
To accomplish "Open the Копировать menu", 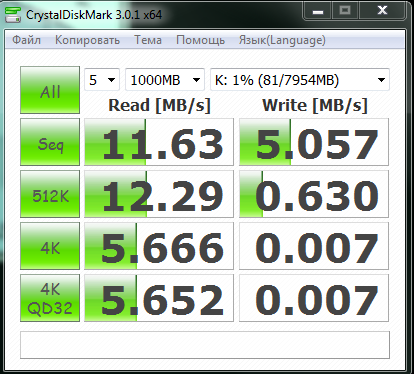I will pos(87,40).
